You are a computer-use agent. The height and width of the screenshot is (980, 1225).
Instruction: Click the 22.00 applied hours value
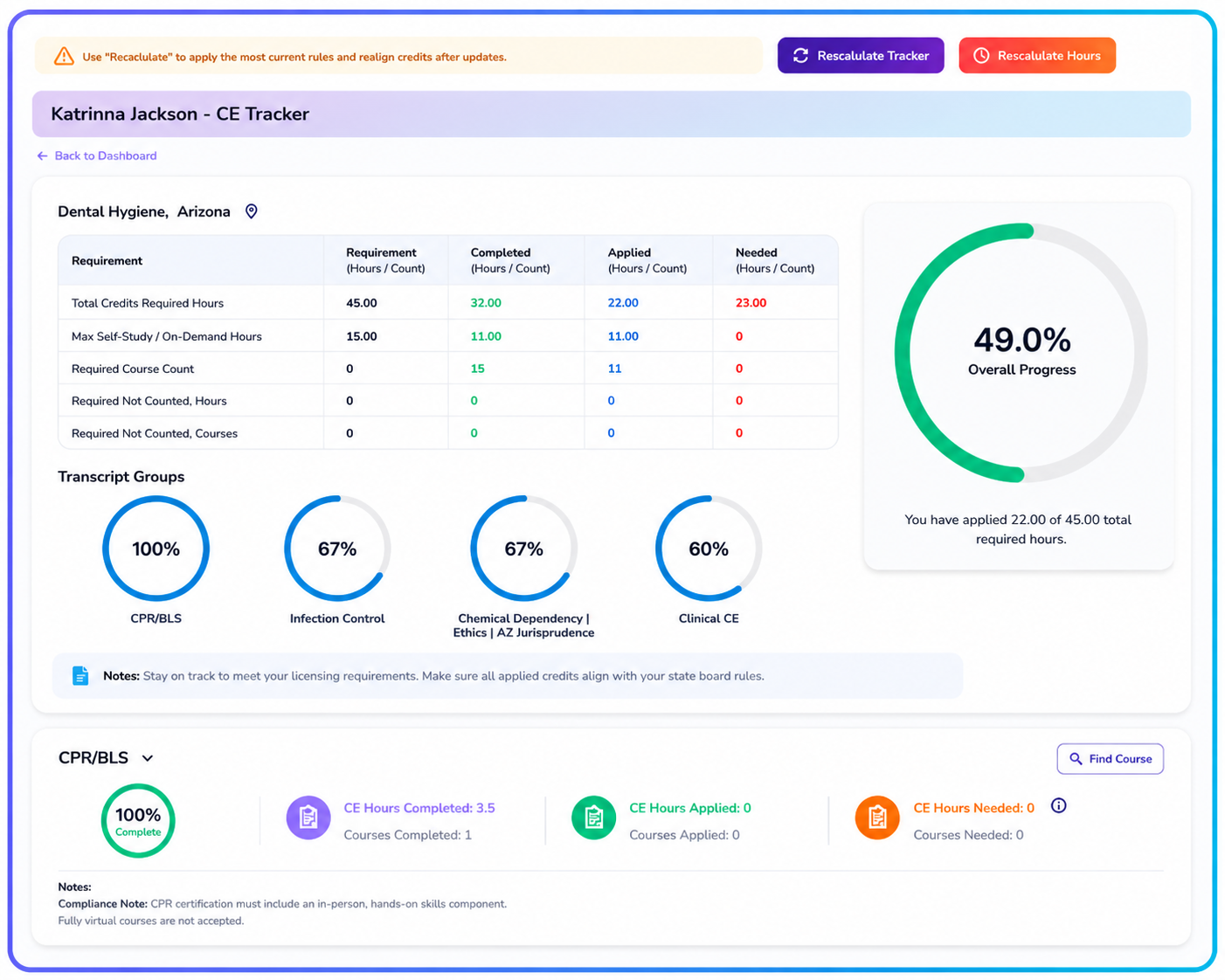coord(623,303)
